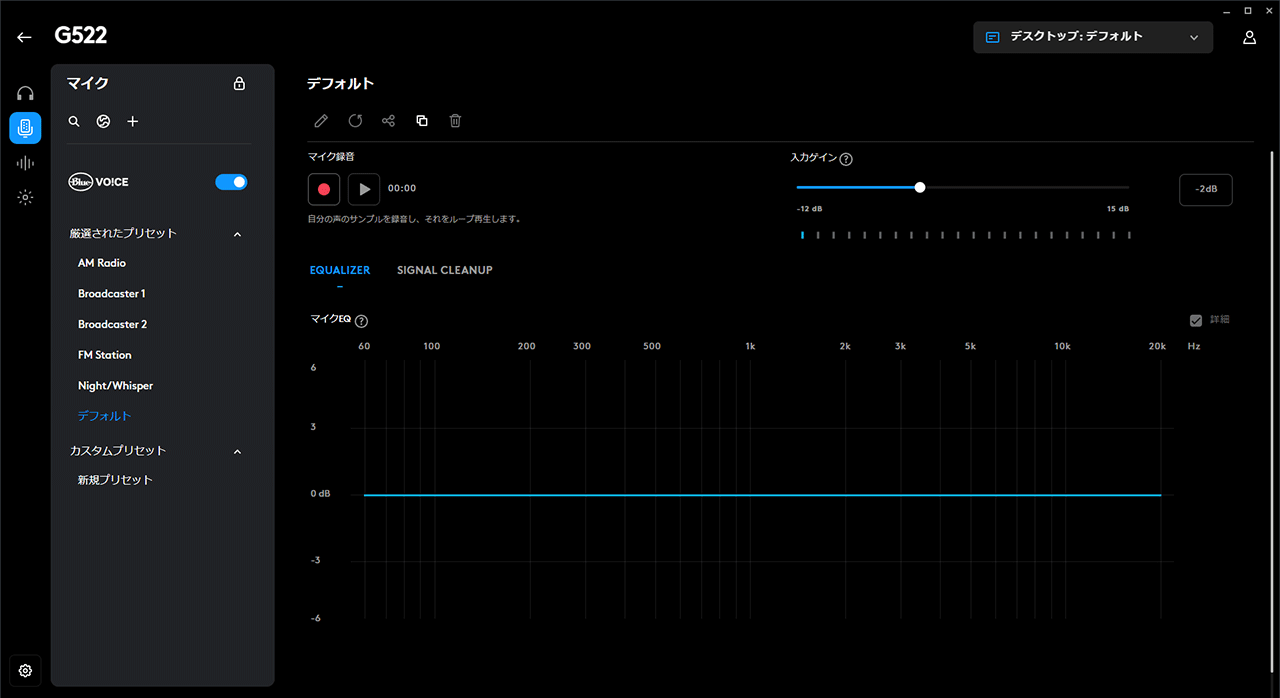The height and width of the screenshot is (698, 1280).
Task: Click the duplicate preset icon
Action: (x=422, y=121)
